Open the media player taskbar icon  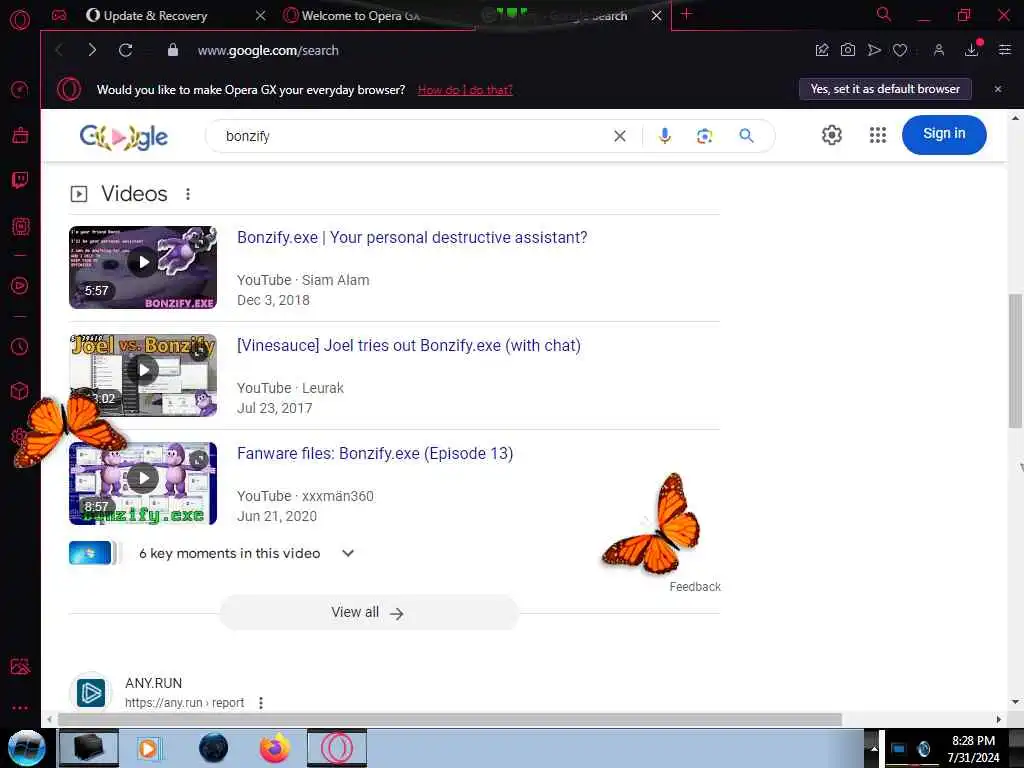(148, 748)
